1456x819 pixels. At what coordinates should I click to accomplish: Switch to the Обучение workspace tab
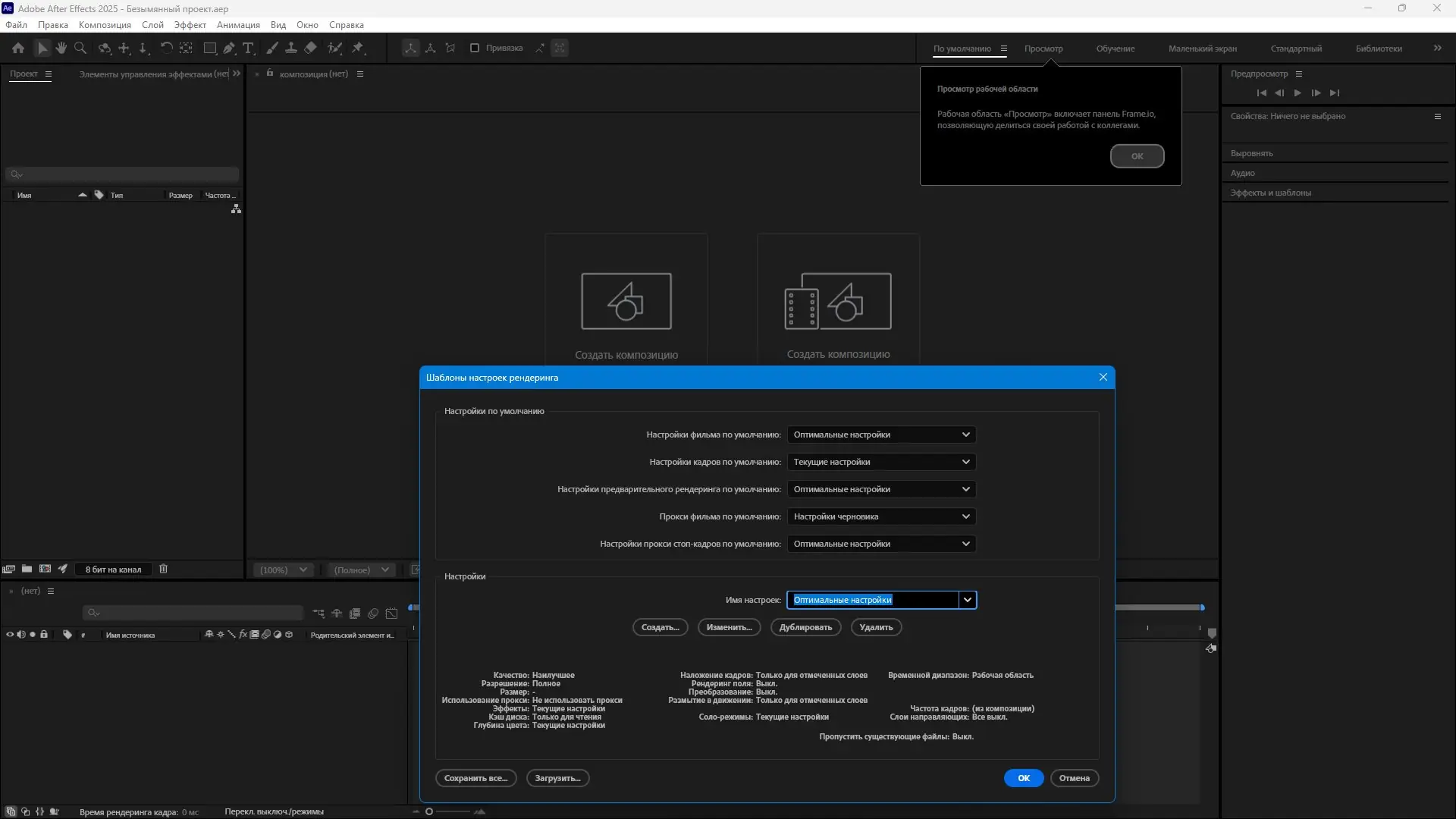[1115, 49]
